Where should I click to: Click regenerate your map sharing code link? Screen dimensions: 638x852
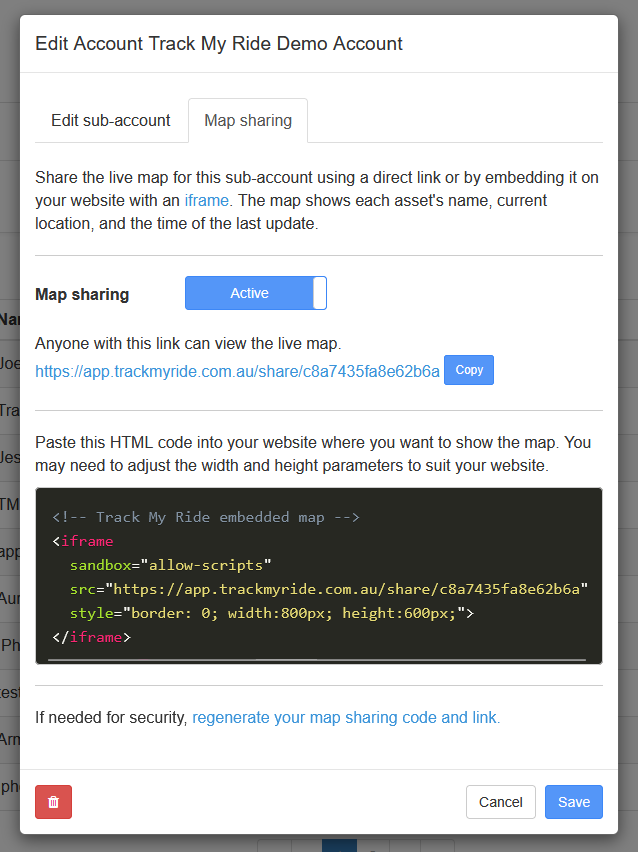coord(346,718)
